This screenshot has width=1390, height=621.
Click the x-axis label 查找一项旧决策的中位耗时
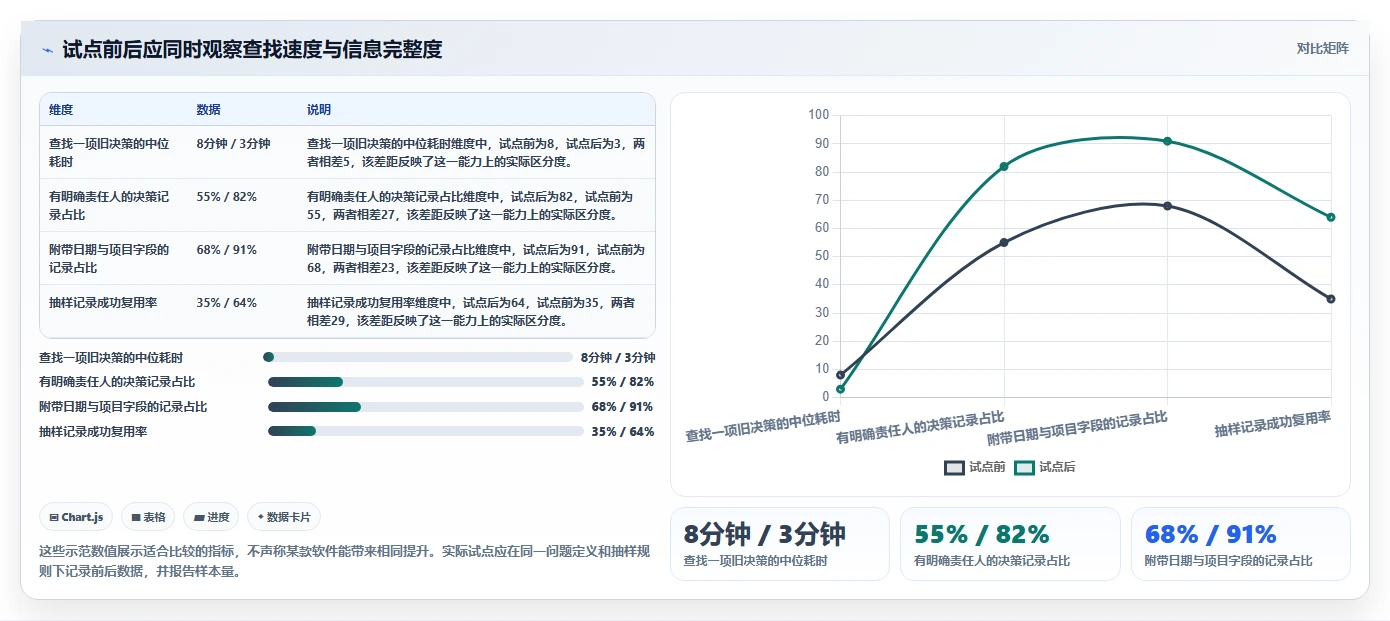763,426
